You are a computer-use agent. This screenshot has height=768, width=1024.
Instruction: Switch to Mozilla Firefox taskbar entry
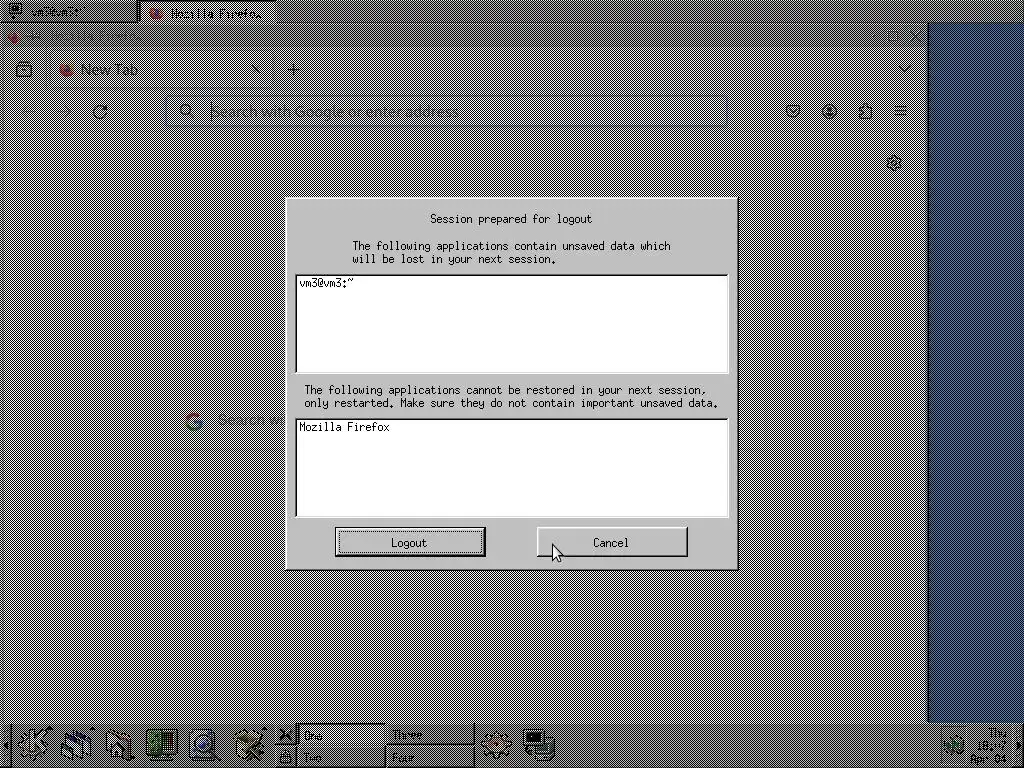click(x=208, y=12)
